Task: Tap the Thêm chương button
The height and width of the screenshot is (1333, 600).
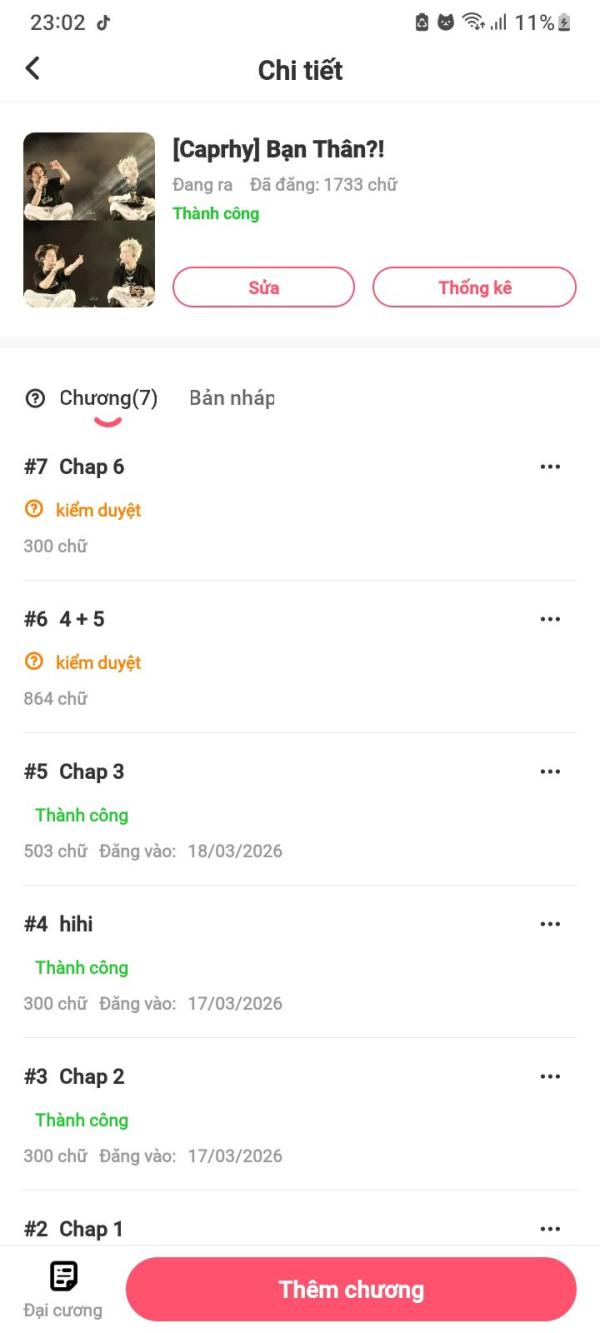Action: tap(351, 1290)
